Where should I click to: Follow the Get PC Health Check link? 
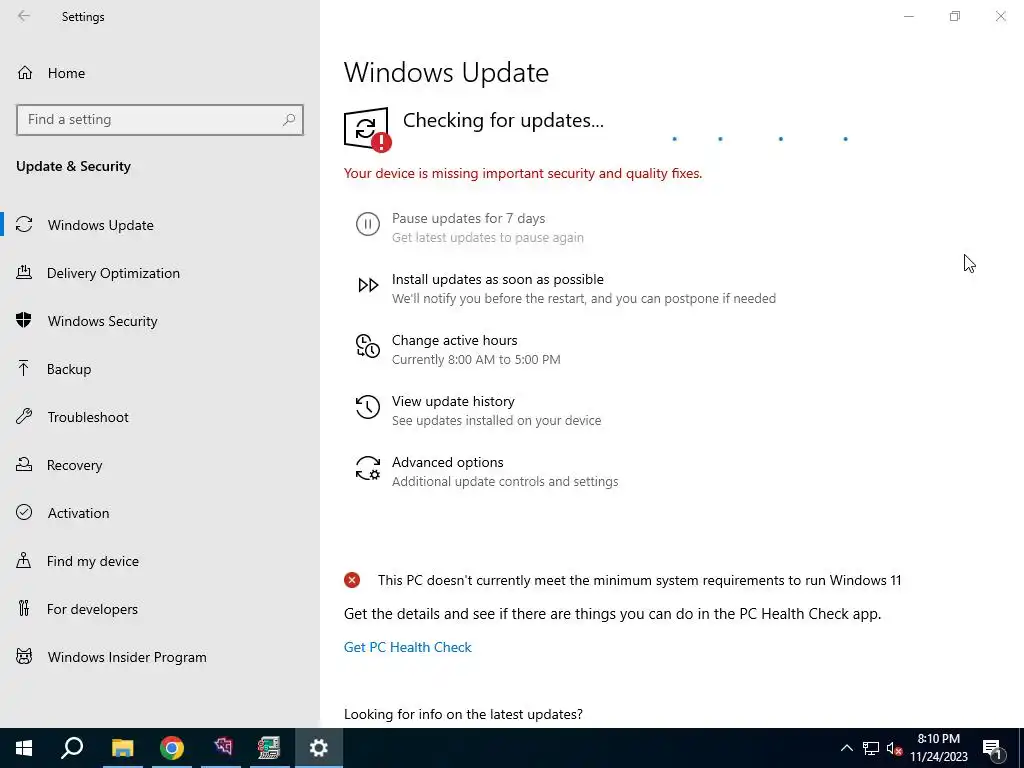click(408, 647)
